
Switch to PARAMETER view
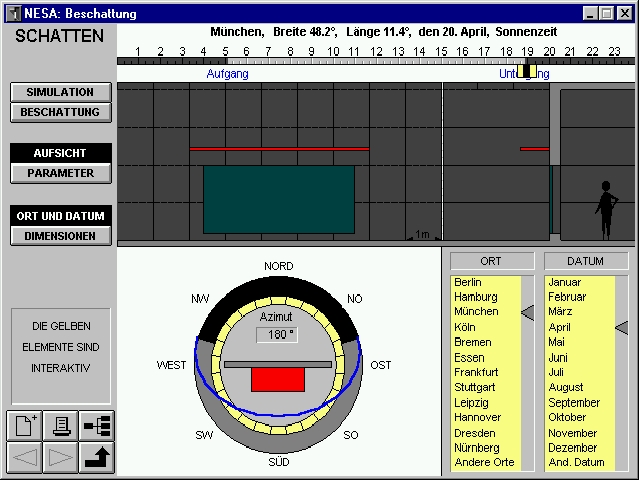coord(60,173)
